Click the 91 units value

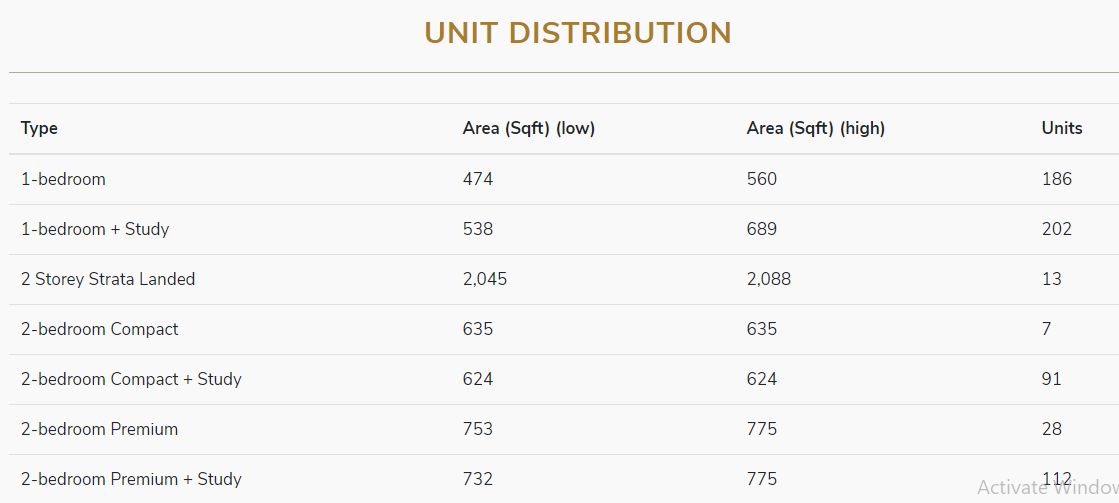click(1052, 379)
